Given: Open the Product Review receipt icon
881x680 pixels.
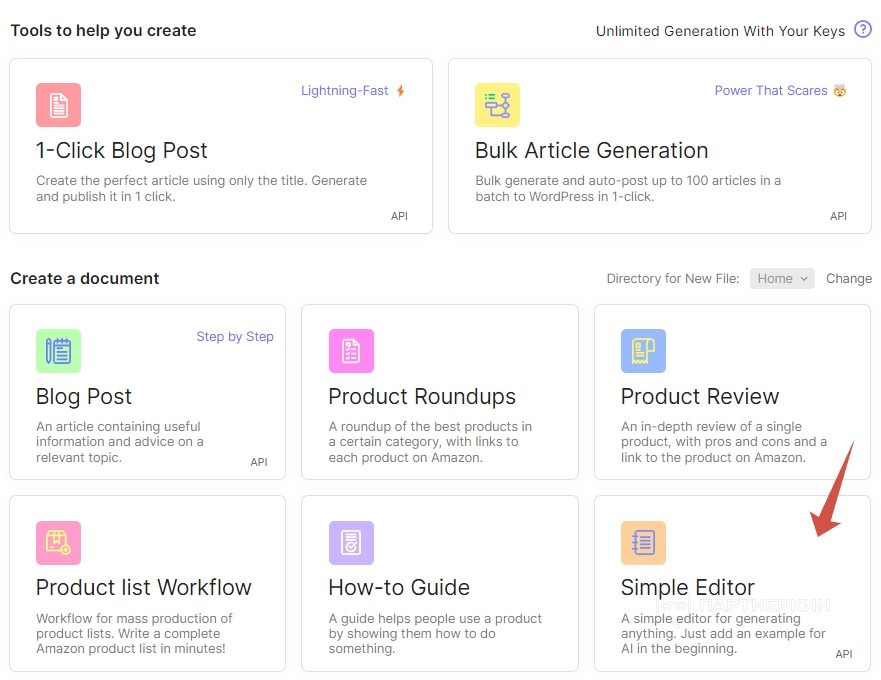Looking at the screenshot, I should pyautogui.click(x=643, y=351).
